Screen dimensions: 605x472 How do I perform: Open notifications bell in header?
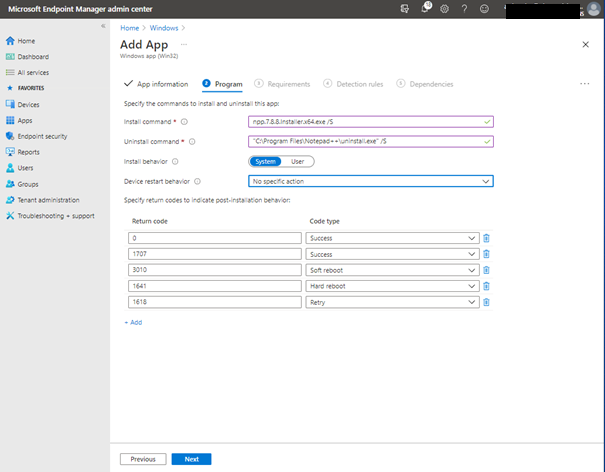tap(425, 8)
